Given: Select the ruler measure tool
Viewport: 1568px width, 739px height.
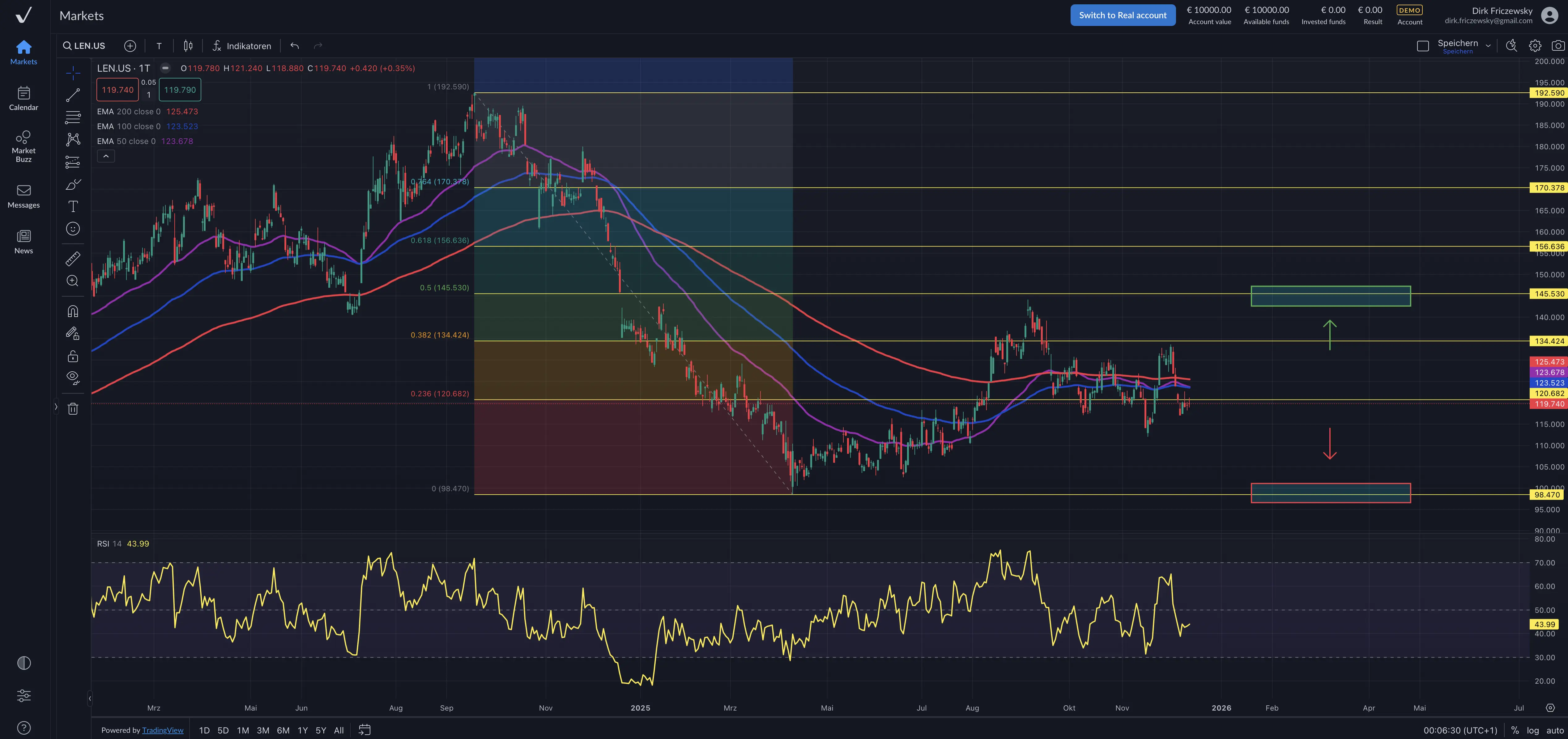Looking at the screenshot, I should [x=73, y=259].
